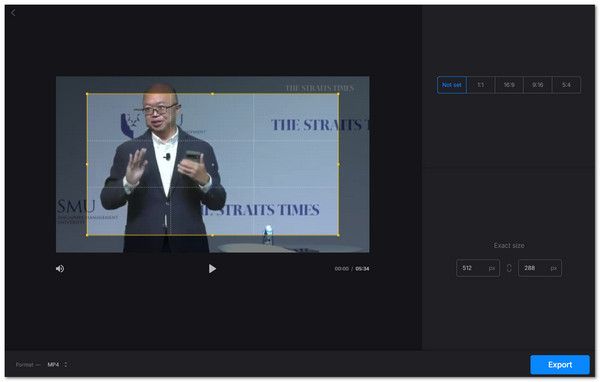600x382 pixels.
Task: Play the video preview
Action: (x=212, y=269)
